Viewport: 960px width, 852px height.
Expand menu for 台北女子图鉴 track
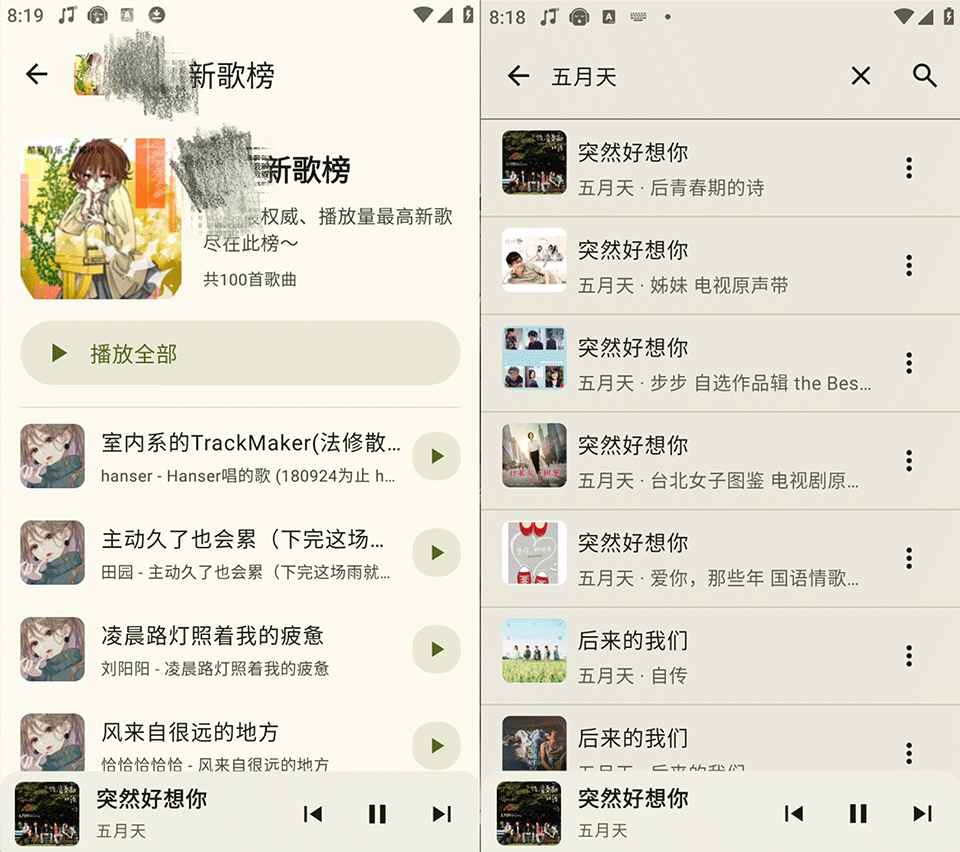909,460
